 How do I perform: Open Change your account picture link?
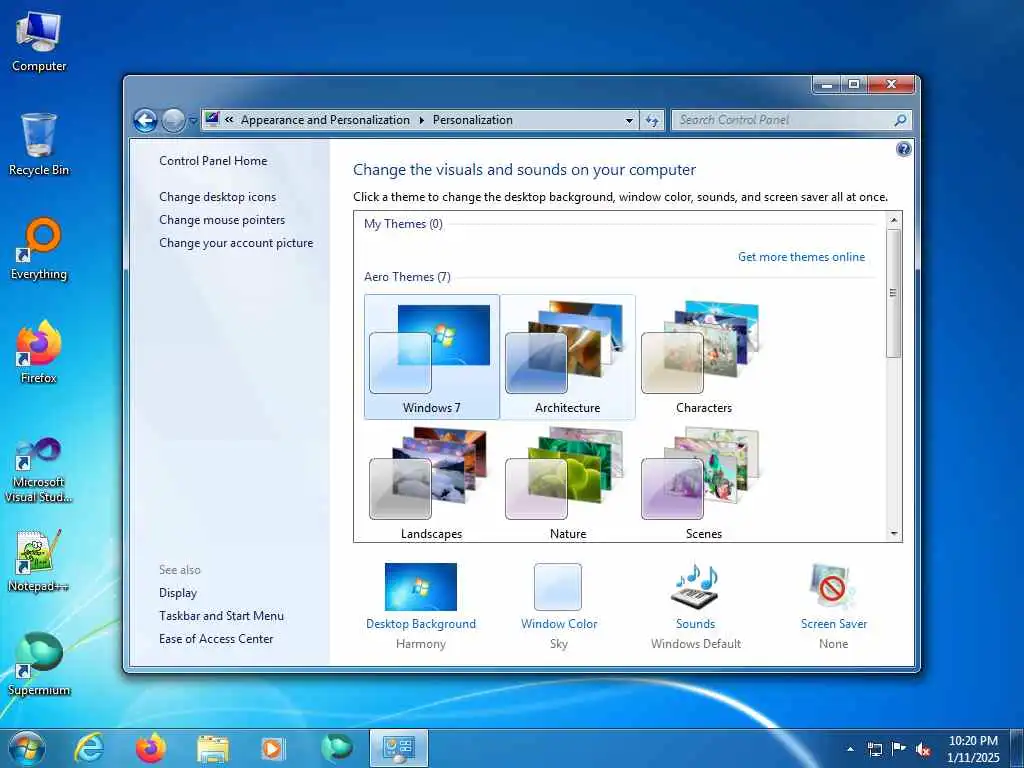[236, 243]
